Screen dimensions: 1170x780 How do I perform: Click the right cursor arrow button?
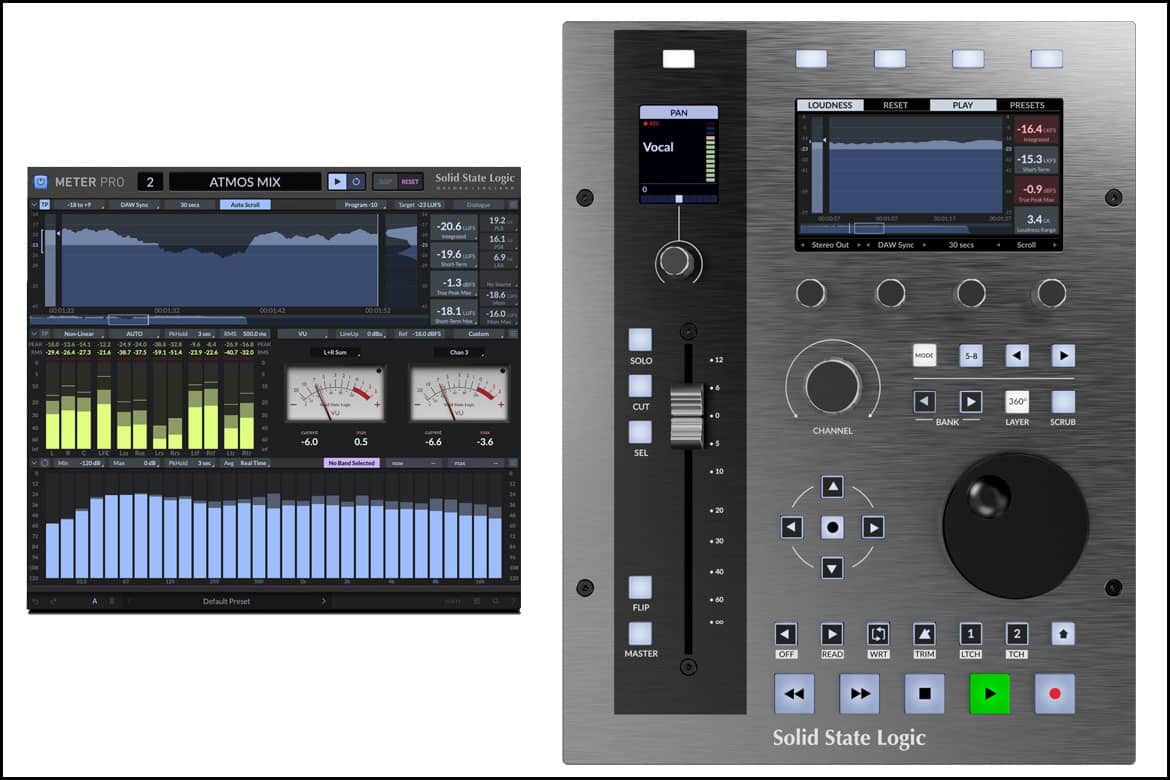[873, 528]
